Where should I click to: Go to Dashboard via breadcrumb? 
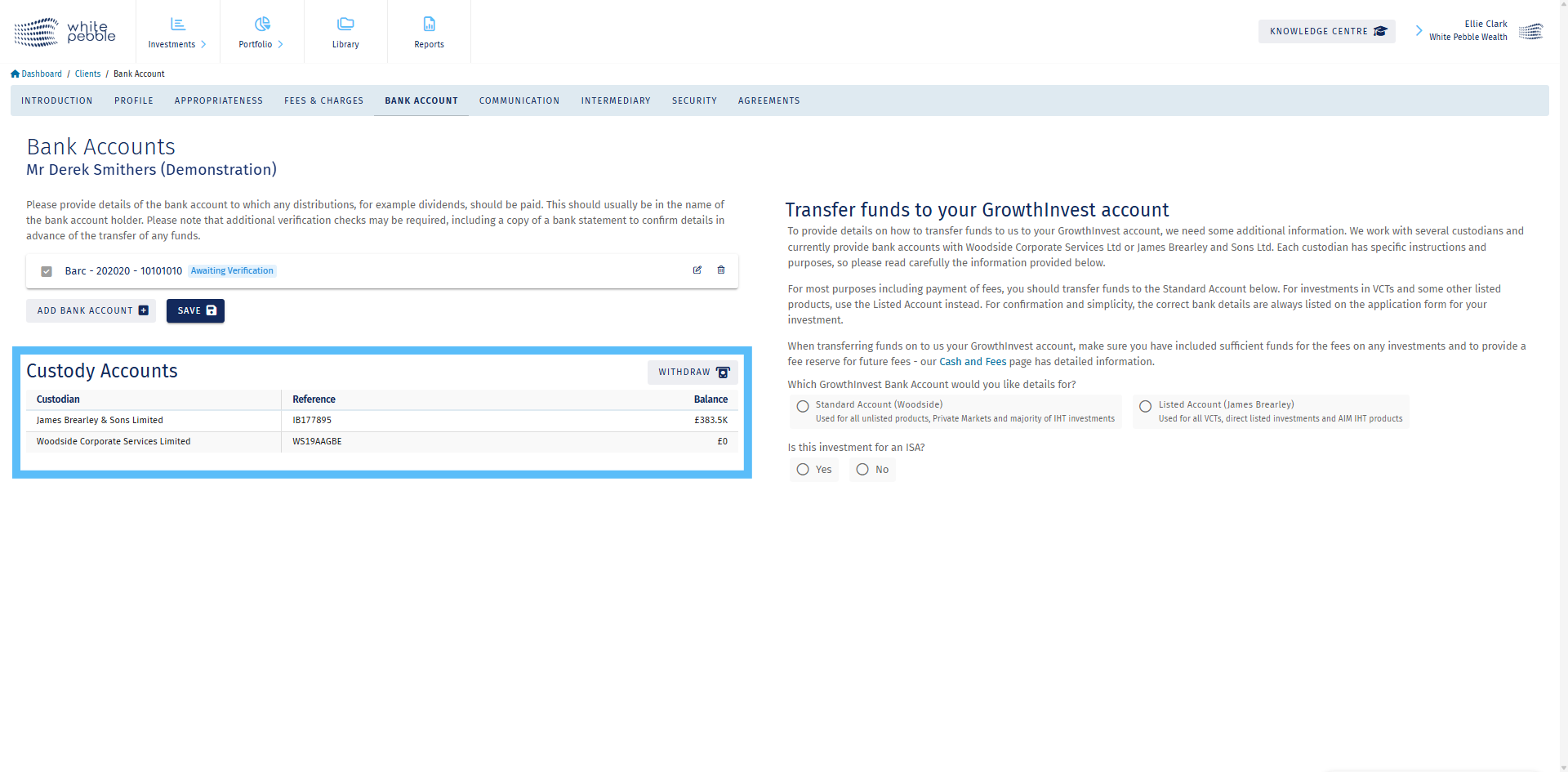tap(42, 74)
